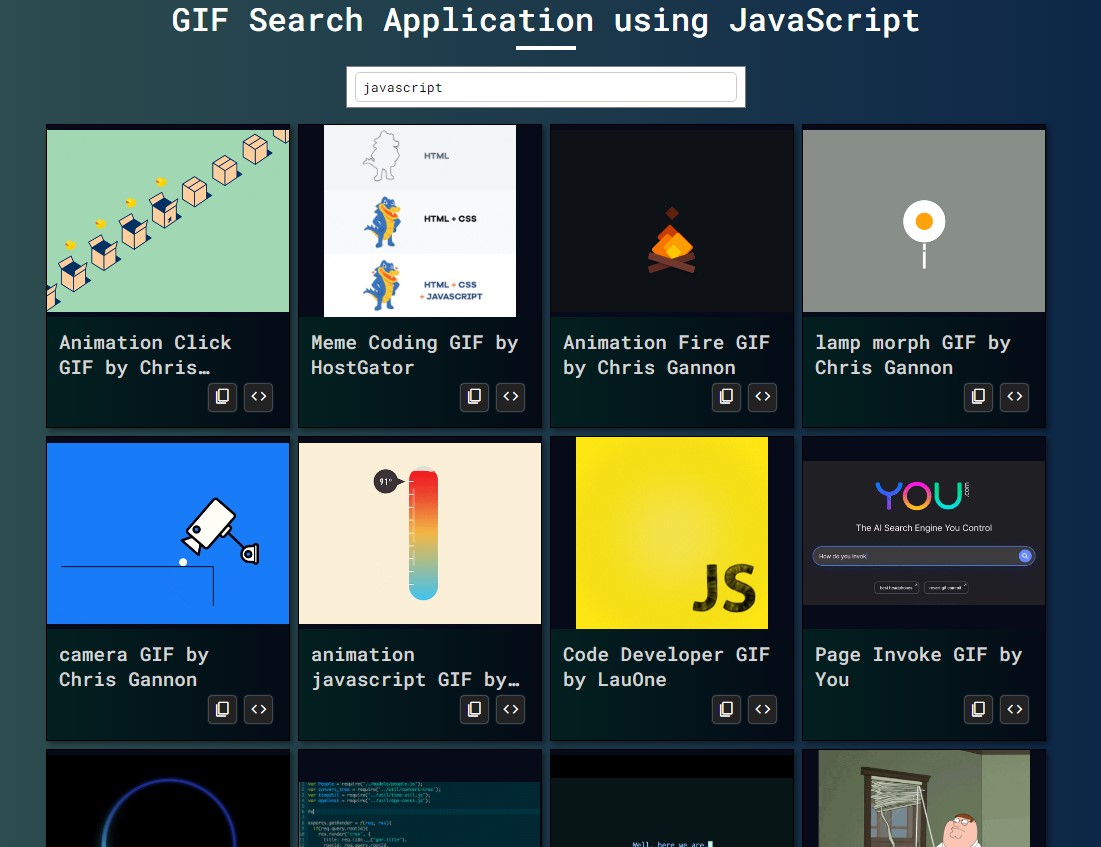Screen dimensions: 1101x847
Task: Get embed code for animation javascript GIF
Action: click(510, 709)
